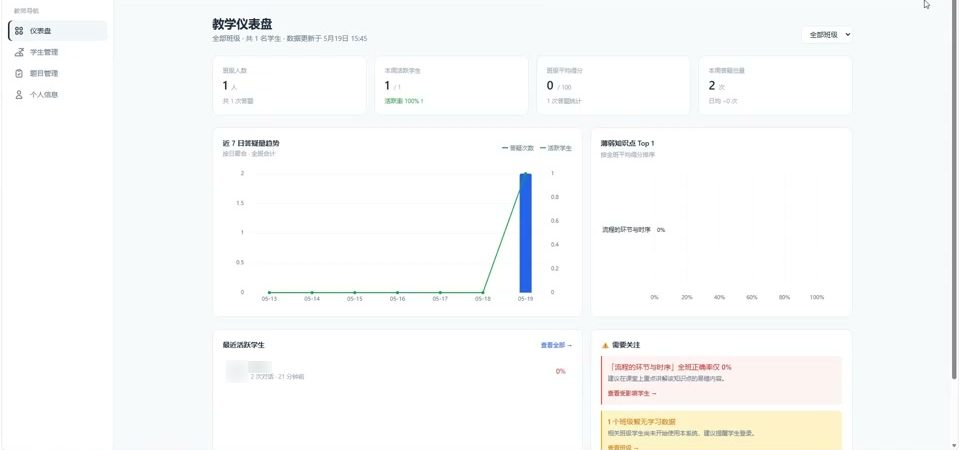
Task: Click the line point at 05-13
Action: click(x=269, y=293)
